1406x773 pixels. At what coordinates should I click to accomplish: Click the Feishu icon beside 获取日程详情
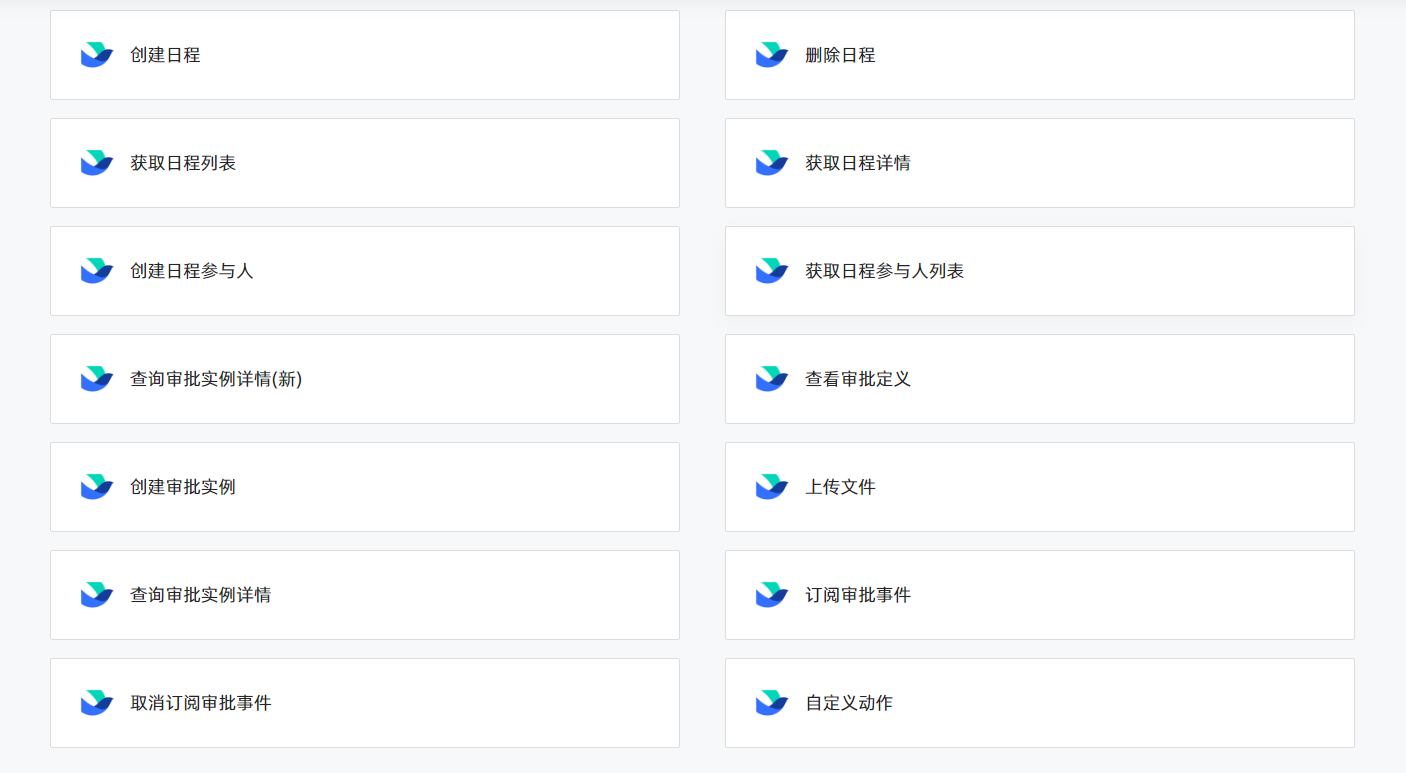[x=772, y=163]
